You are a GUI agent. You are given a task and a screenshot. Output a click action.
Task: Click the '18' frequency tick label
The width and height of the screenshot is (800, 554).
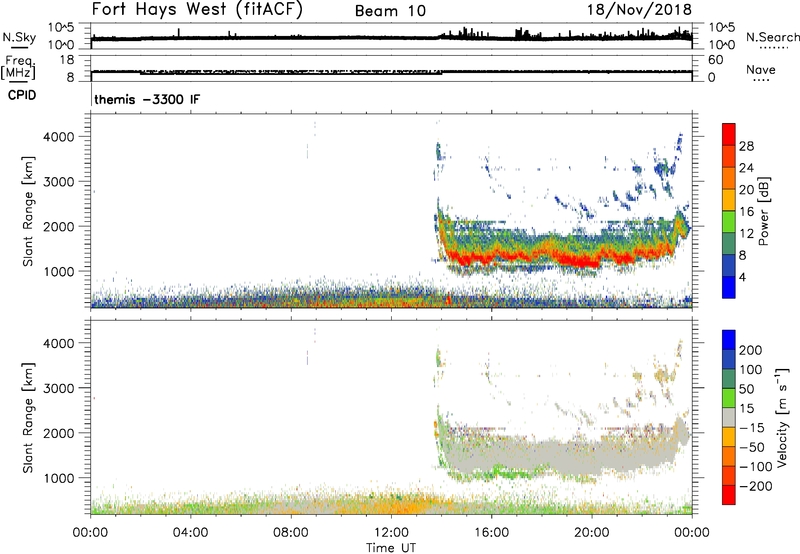[67, 60]
